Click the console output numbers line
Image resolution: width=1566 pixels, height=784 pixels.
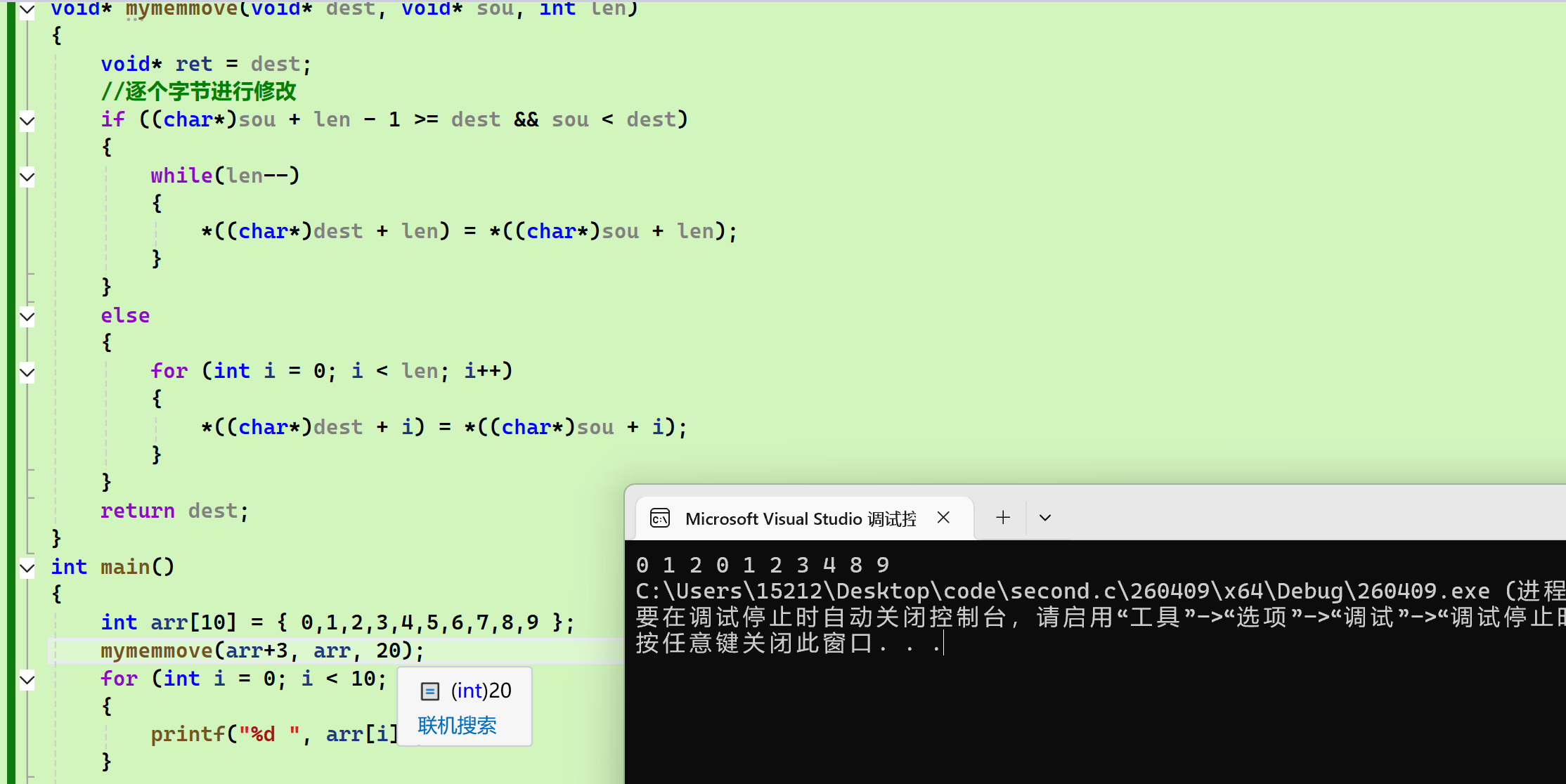point(762,565)
